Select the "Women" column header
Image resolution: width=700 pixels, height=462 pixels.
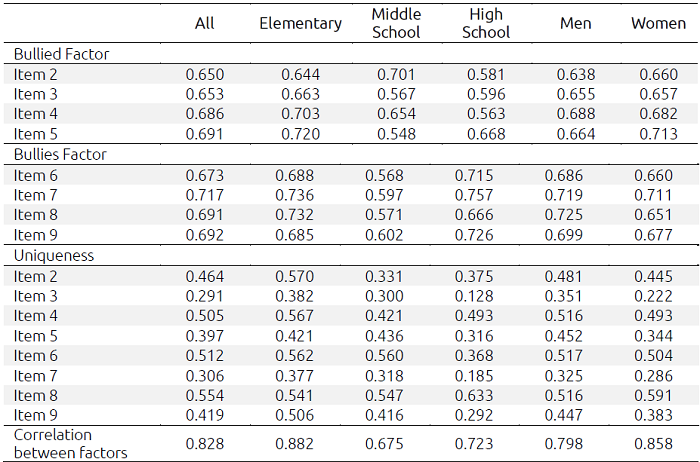[x=658, y=23]
